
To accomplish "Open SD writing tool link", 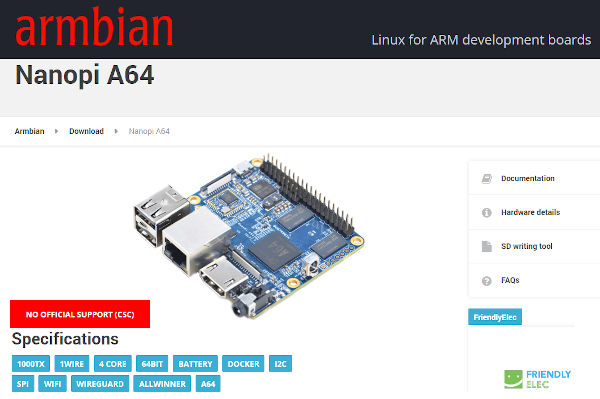I will [x=527, y=246].
